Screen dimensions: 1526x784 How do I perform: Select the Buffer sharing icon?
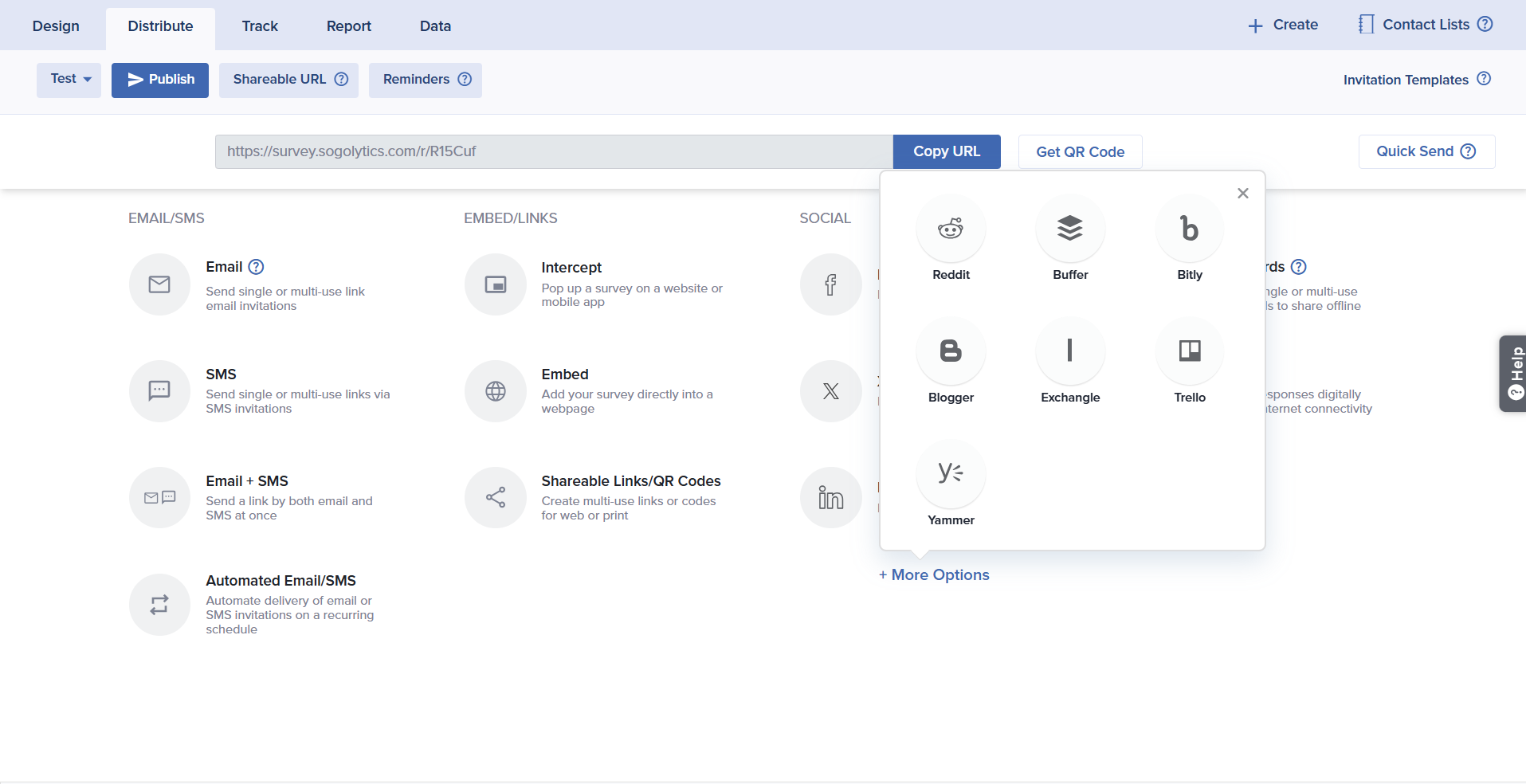tap(1070, 229)
